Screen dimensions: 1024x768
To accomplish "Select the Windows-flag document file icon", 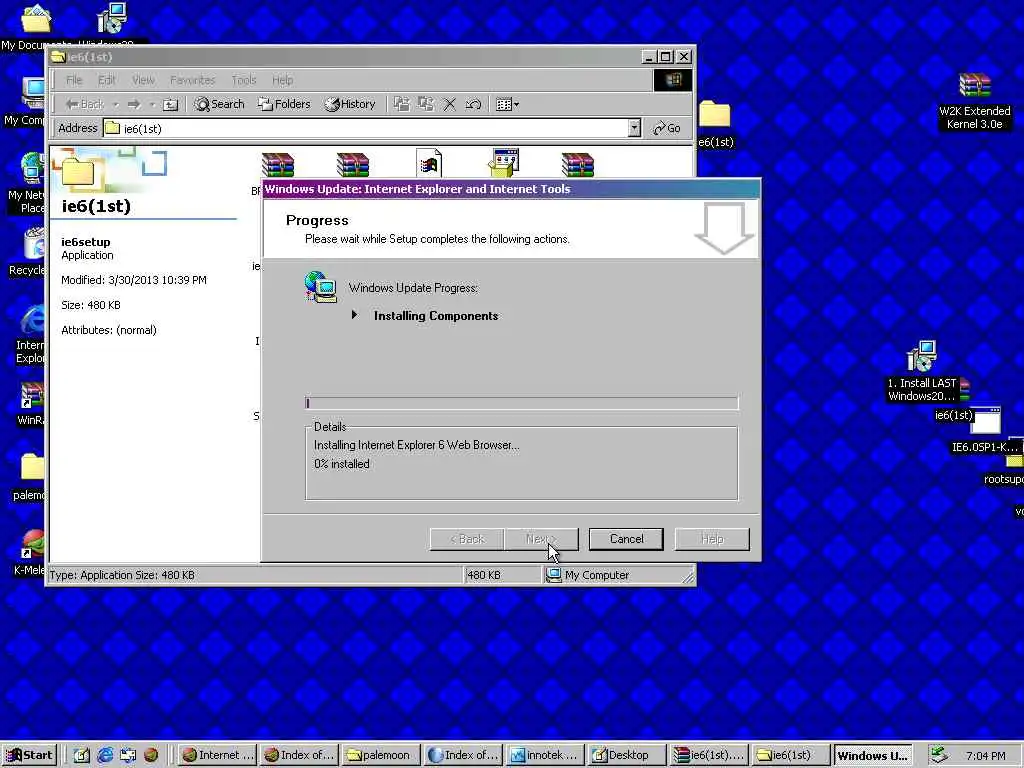I will click(x=429, y=163).
